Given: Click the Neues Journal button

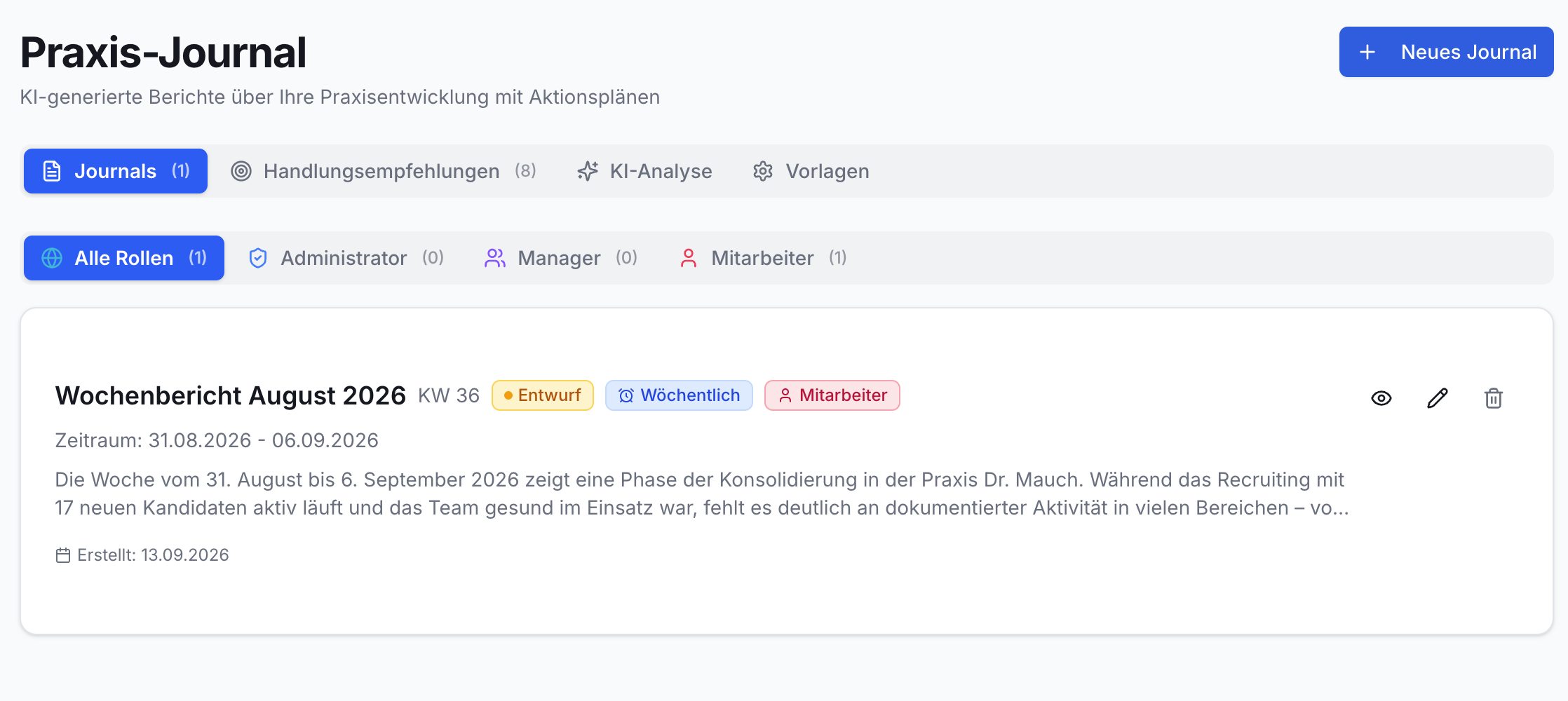Looking at the screenshot, I should (x=1446, y=52).
